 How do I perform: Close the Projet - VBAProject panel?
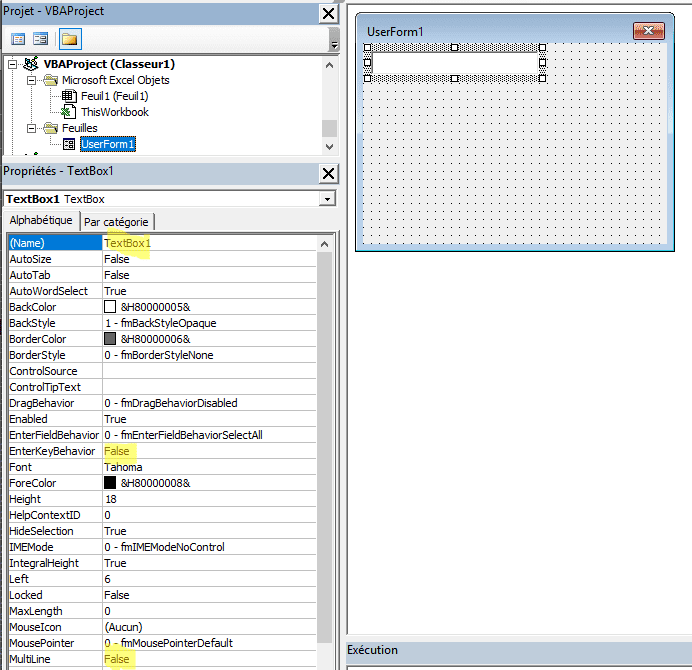pyautogui.click(x=328, y=13)
